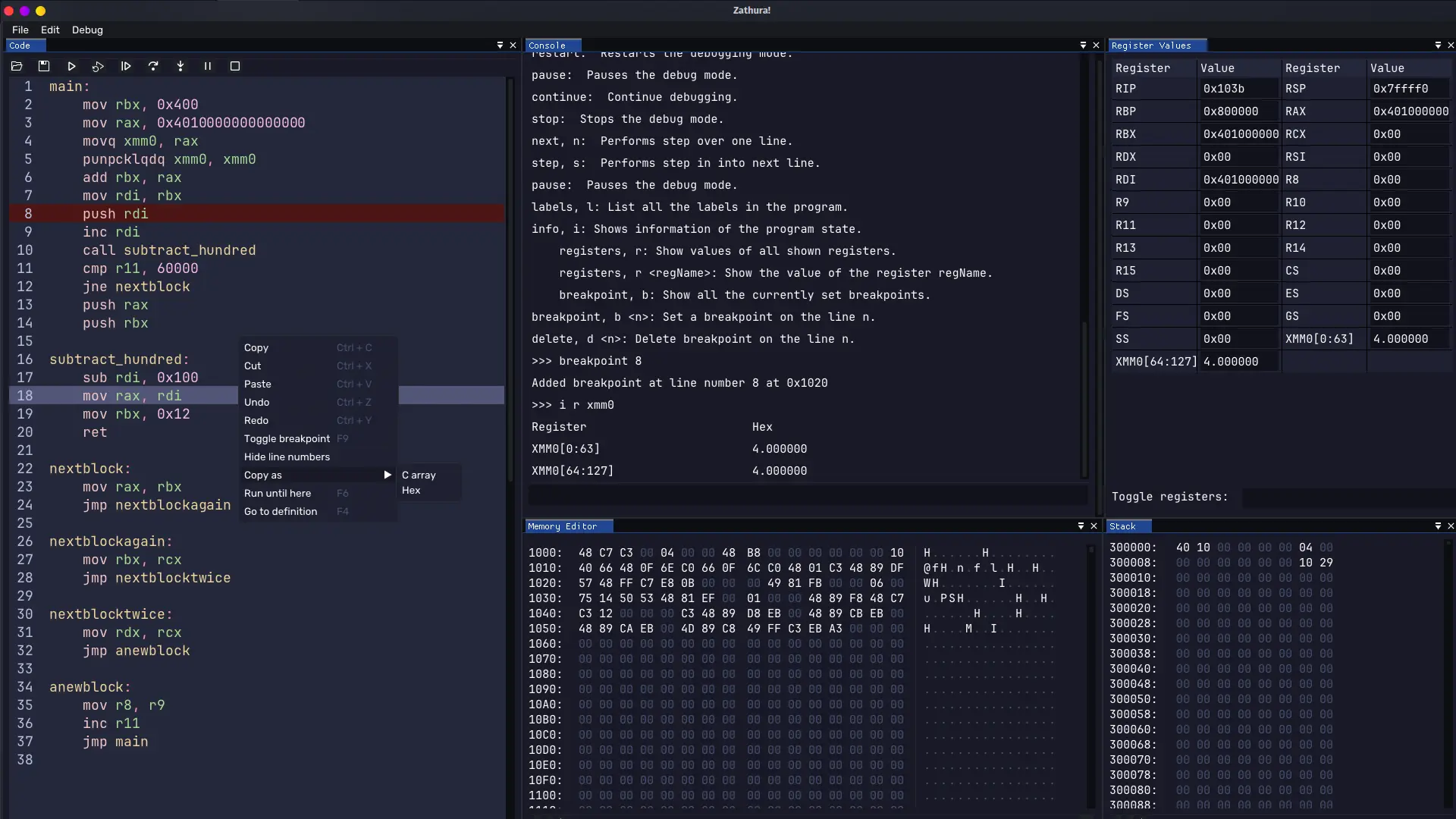
Task: Open the Memory Editor panel dropdown arrow
Action: click(x=1081, y=526)
